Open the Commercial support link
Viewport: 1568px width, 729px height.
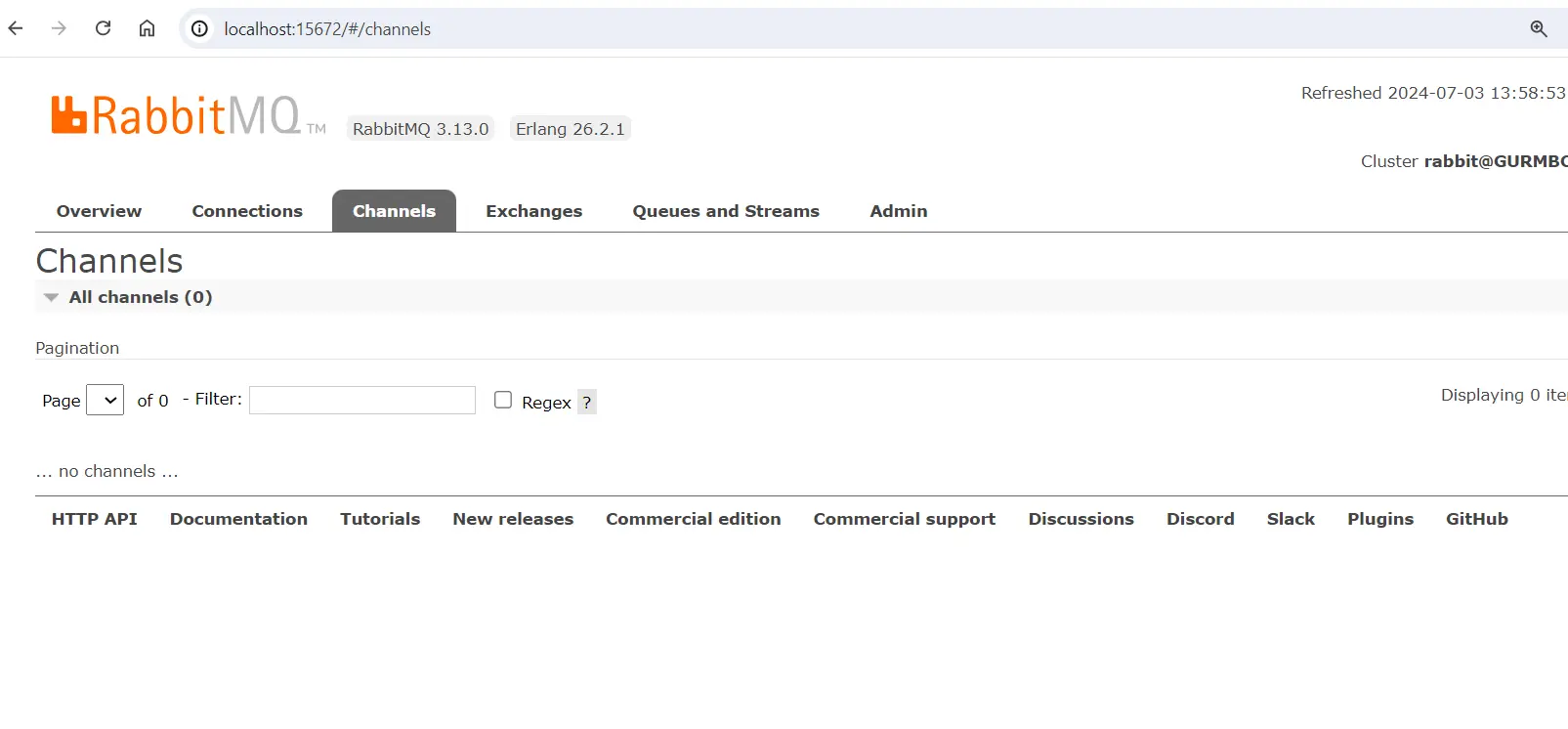point(905,519)
